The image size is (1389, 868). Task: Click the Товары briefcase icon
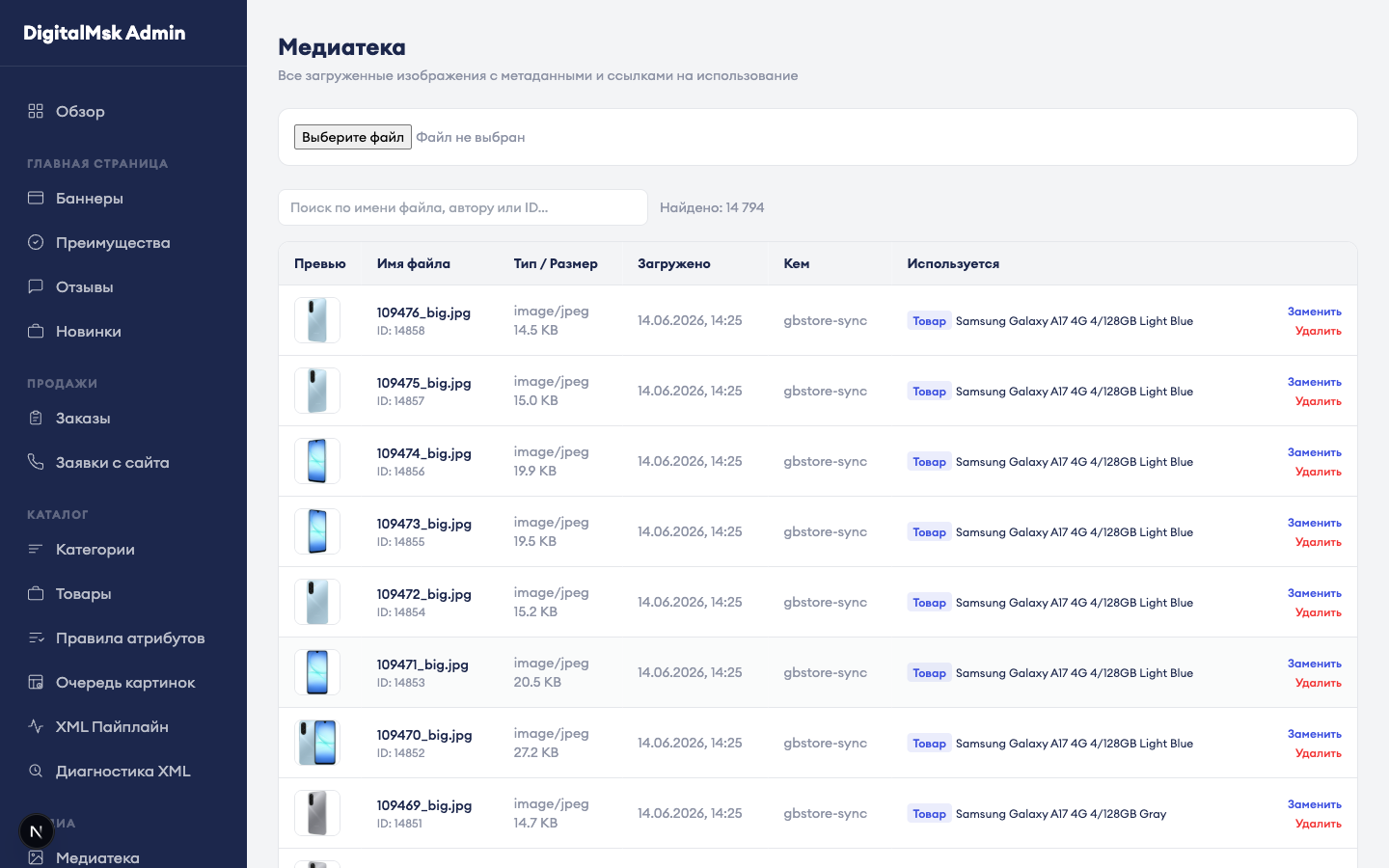click(36, 593)
